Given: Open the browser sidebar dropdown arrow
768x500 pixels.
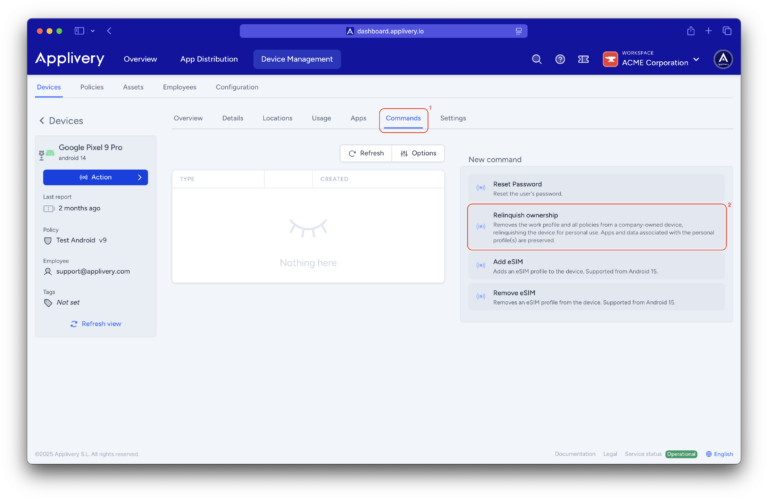Looking at the screenshot, I should 92,31.
